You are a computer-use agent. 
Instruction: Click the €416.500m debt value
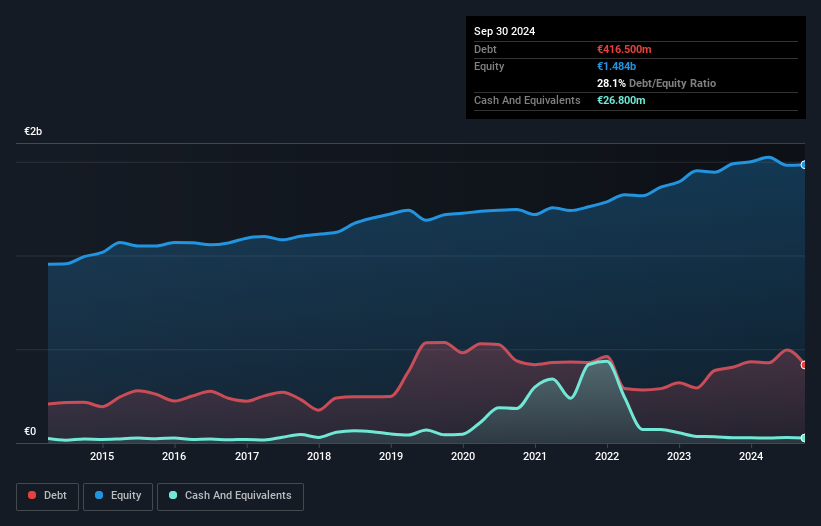point(624,49)
